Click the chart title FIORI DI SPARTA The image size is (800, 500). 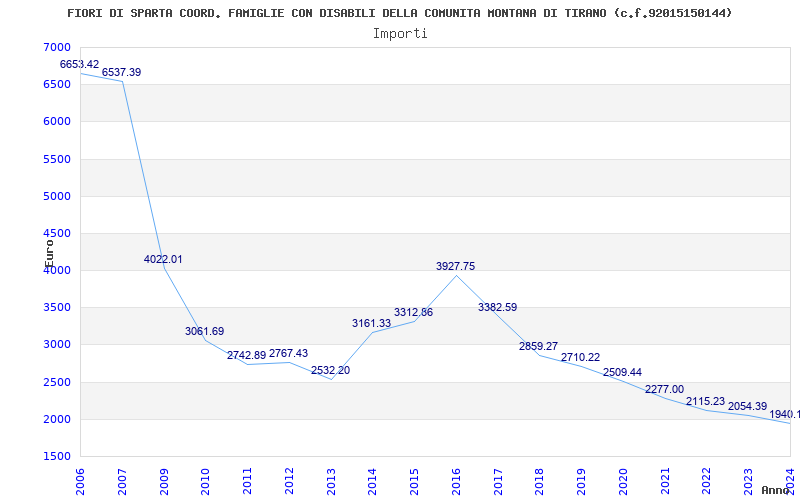tap(399, 13)
